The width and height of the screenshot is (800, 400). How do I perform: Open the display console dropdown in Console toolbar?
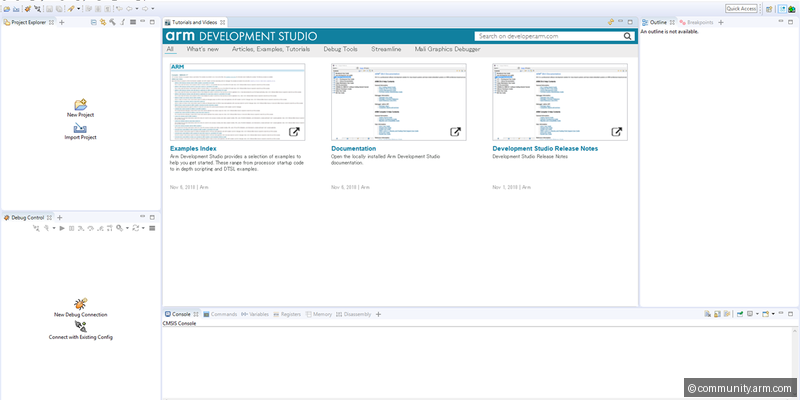(x=757, y=314)
